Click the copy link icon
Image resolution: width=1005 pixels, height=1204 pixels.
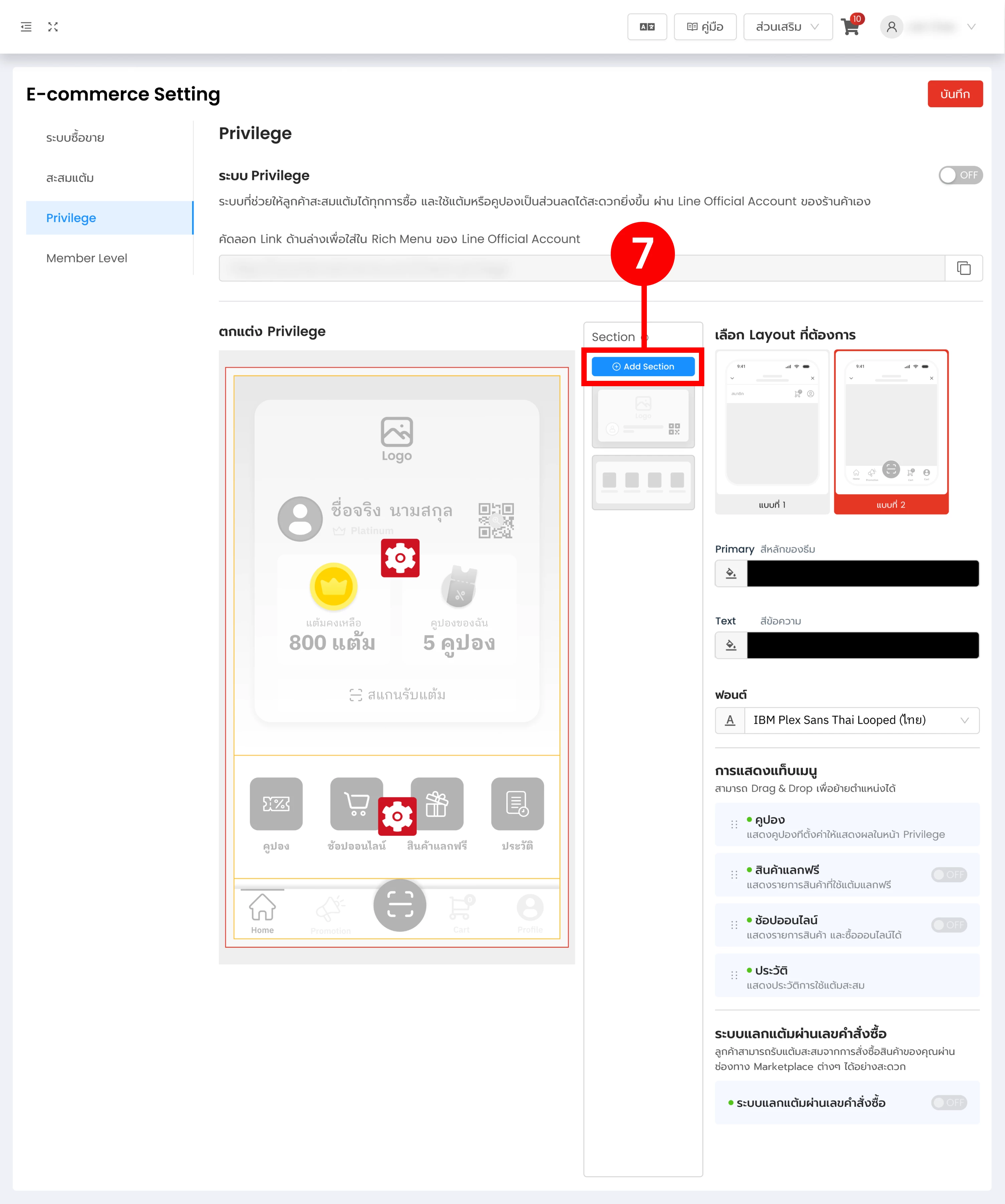click(x=964, y=268)
